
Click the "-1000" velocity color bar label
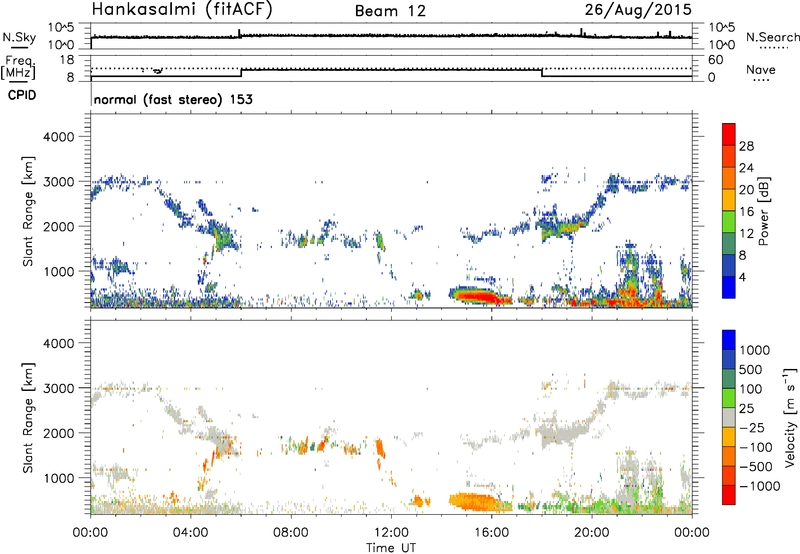coord(760,486)
